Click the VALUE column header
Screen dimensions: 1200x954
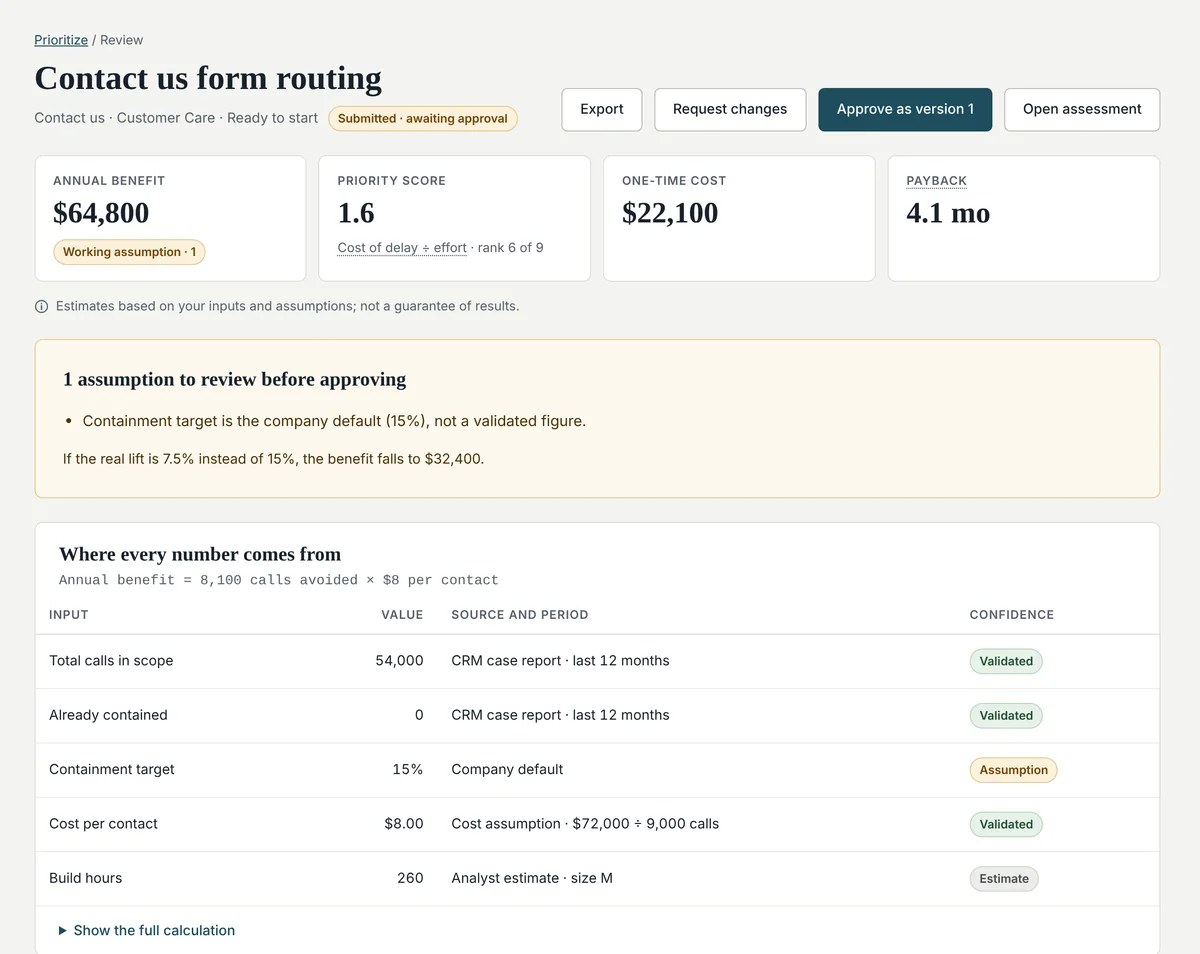click(402, 614)
